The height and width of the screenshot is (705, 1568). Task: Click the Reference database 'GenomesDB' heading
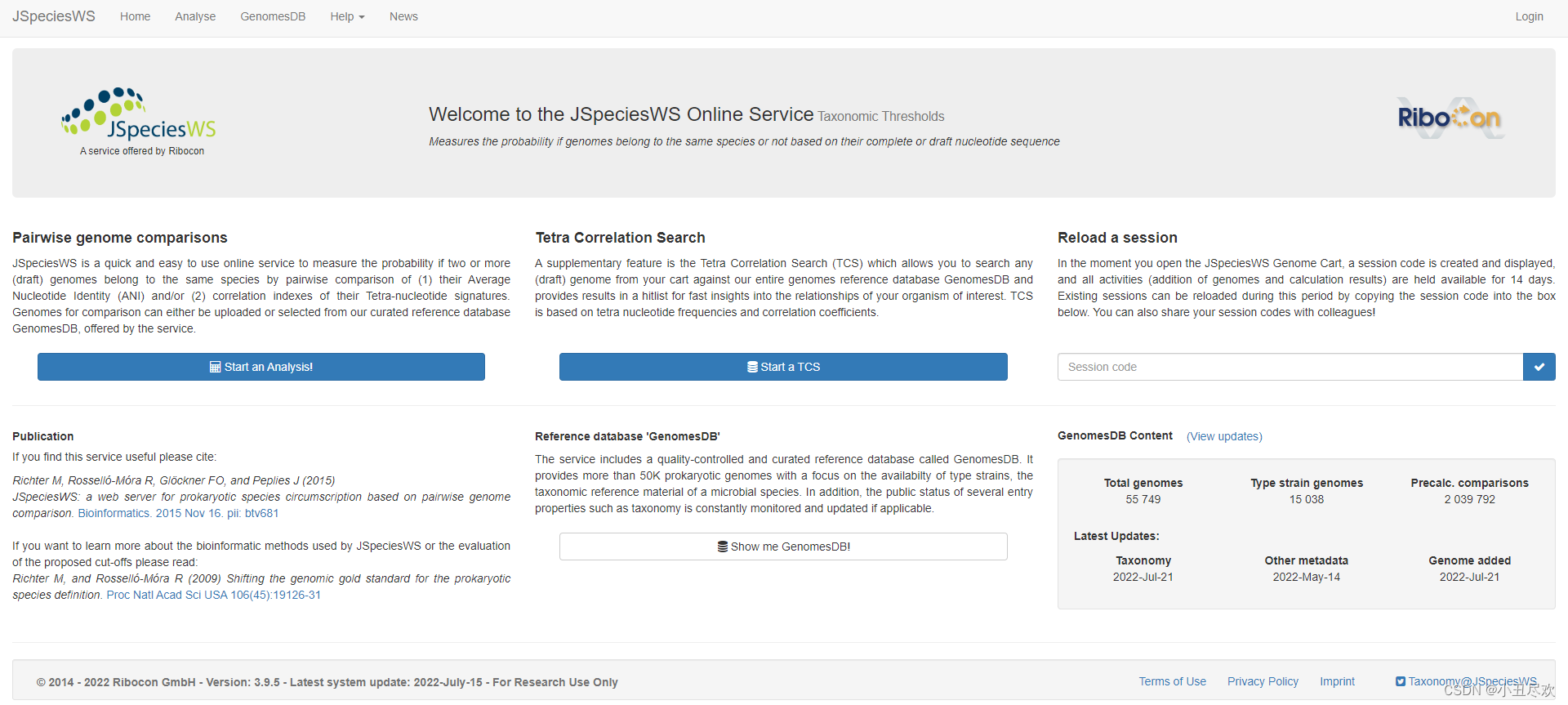point(627,436)
